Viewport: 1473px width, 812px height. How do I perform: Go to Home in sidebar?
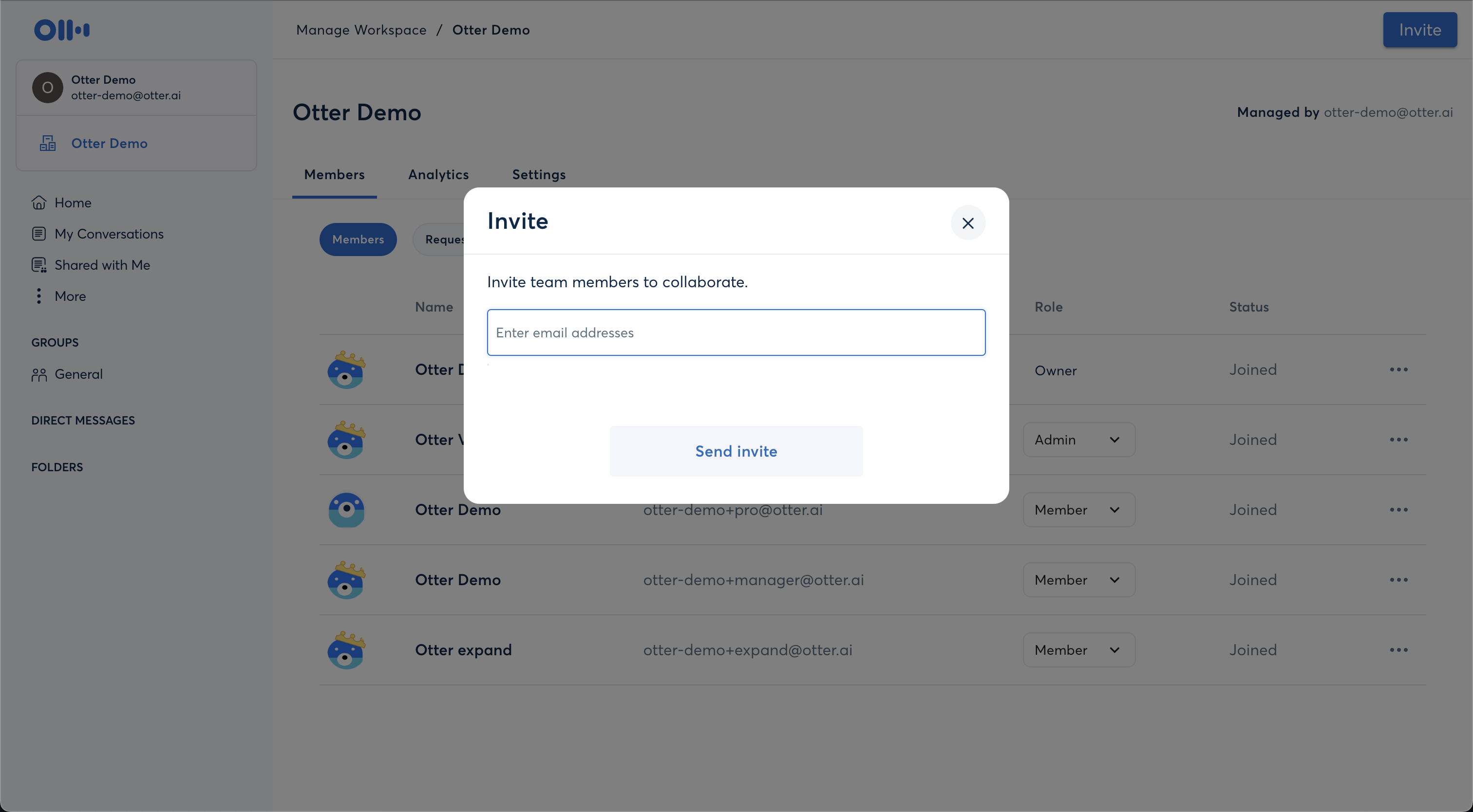62,203
